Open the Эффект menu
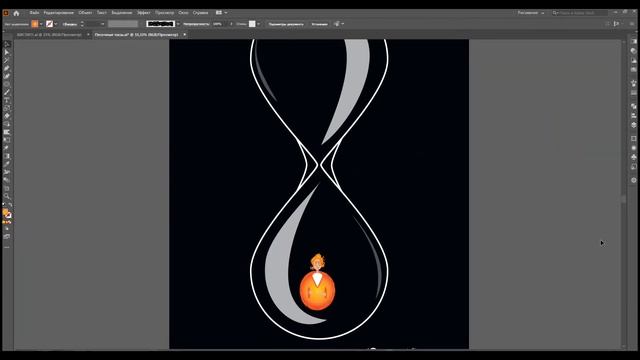Image resolution: width=640 pixels, height=360 pixels. coord(144,13)
